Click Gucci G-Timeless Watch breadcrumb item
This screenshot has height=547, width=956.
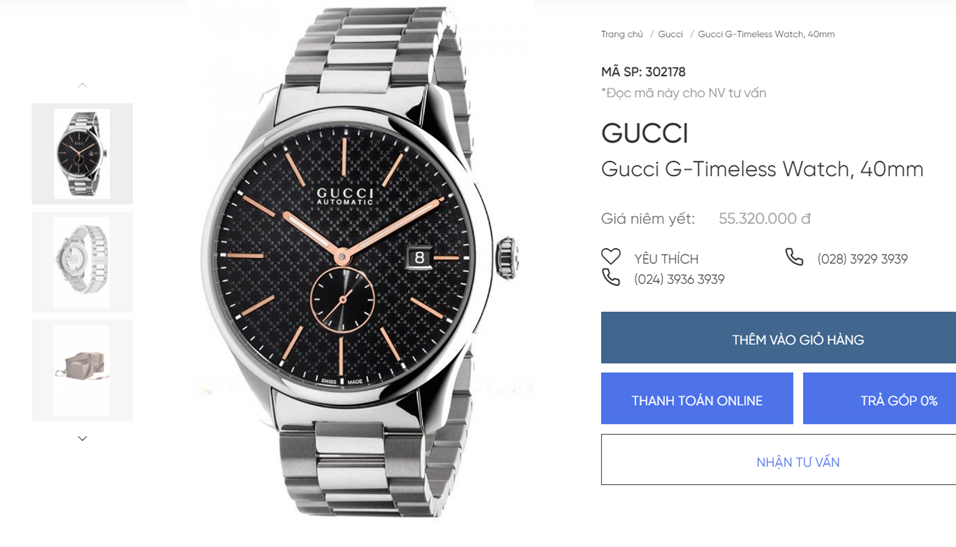(x=766, y=34)
